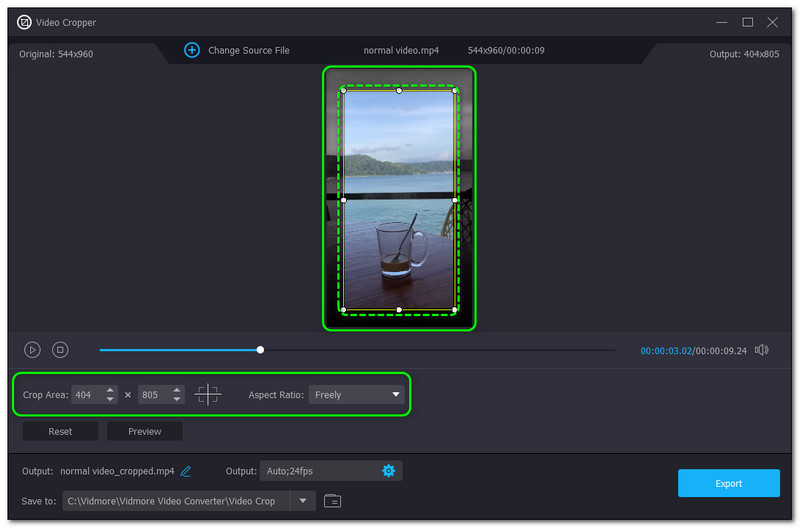Click the Auto;24fps output format field

(320, 471)
